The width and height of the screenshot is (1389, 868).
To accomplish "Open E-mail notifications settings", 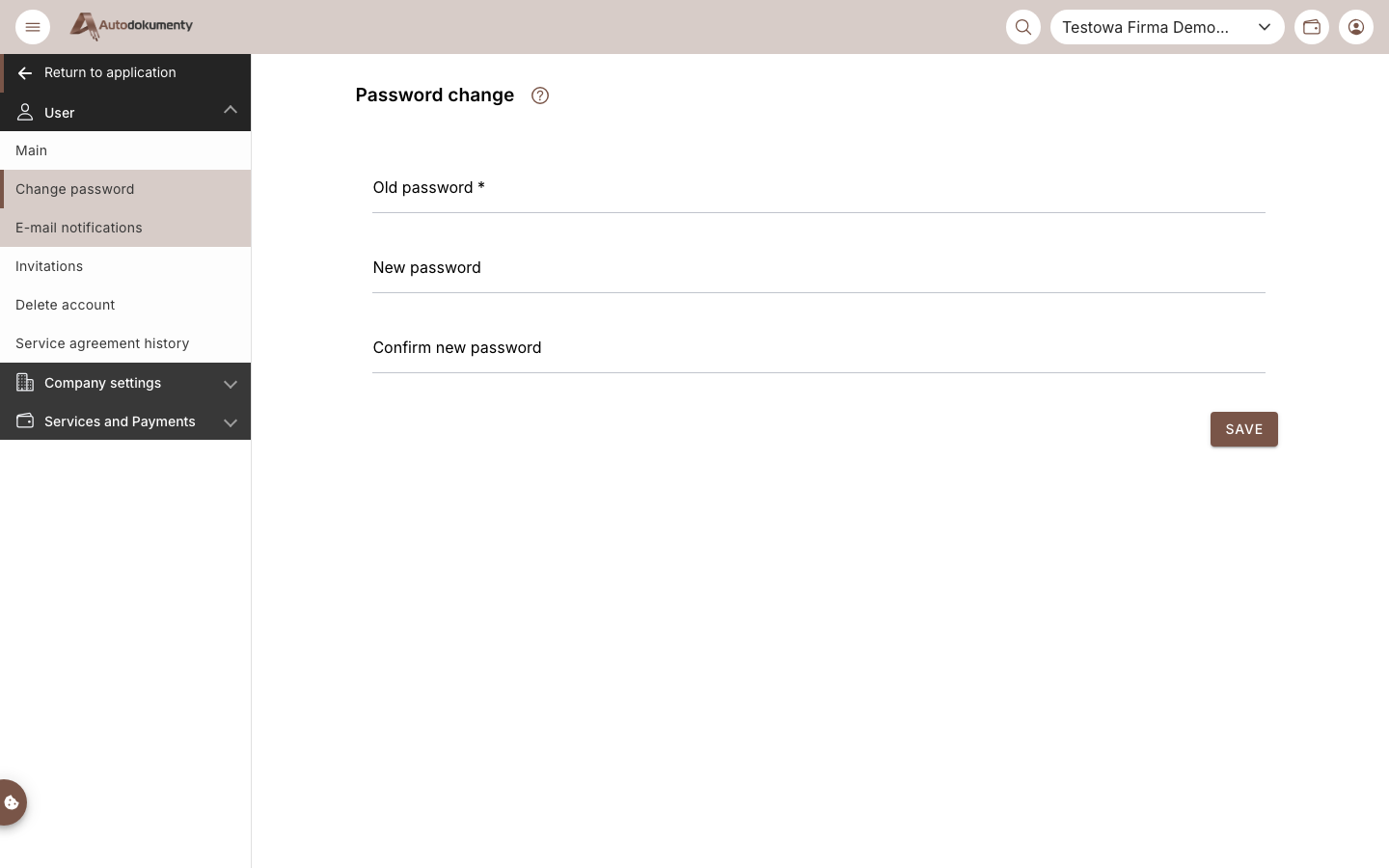I will coord(125,228).
